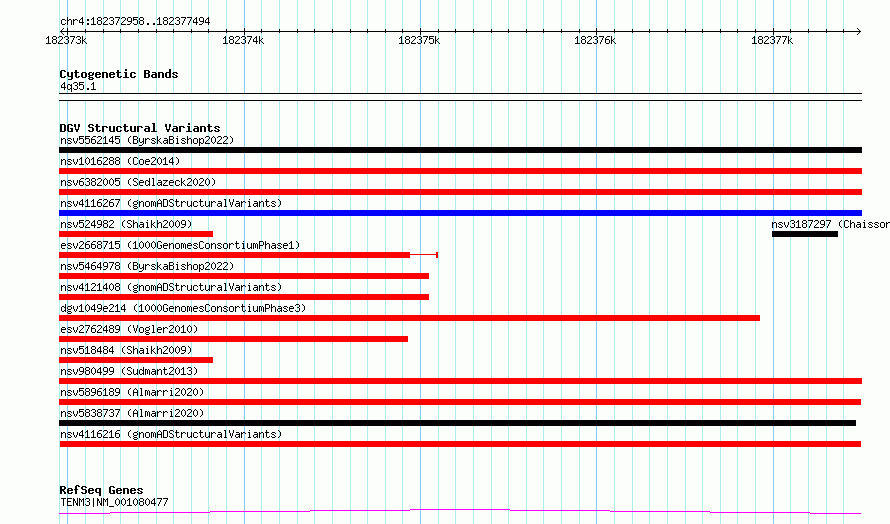
Task: Click the nsv5562145 (ByrskaBishop2022) label
Action: 147,140
